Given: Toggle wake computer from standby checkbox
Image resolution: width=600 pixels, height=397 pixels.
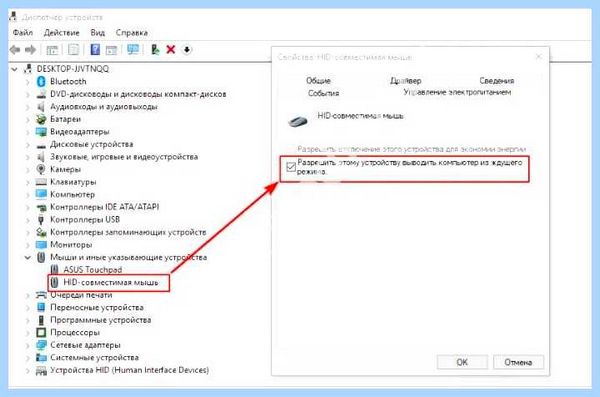Looking at the screenshot, I should click(291, 167).
